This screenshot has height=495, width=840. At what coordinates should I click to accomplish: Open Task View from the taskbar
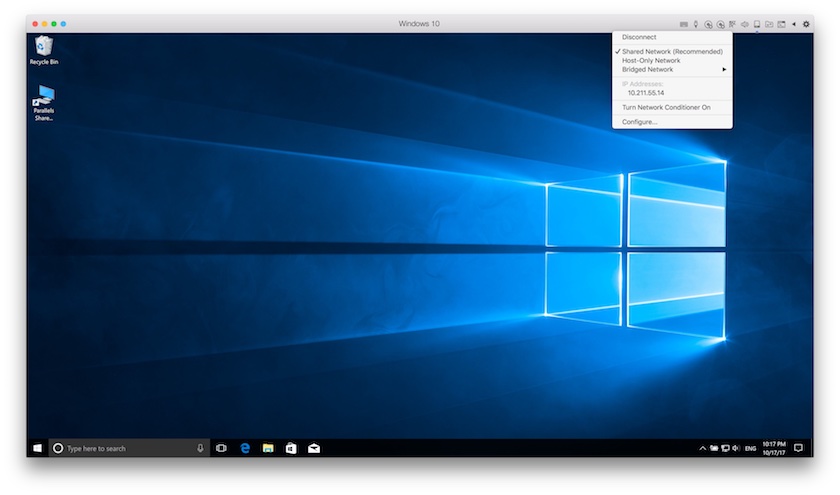click(x=221, y=448)
